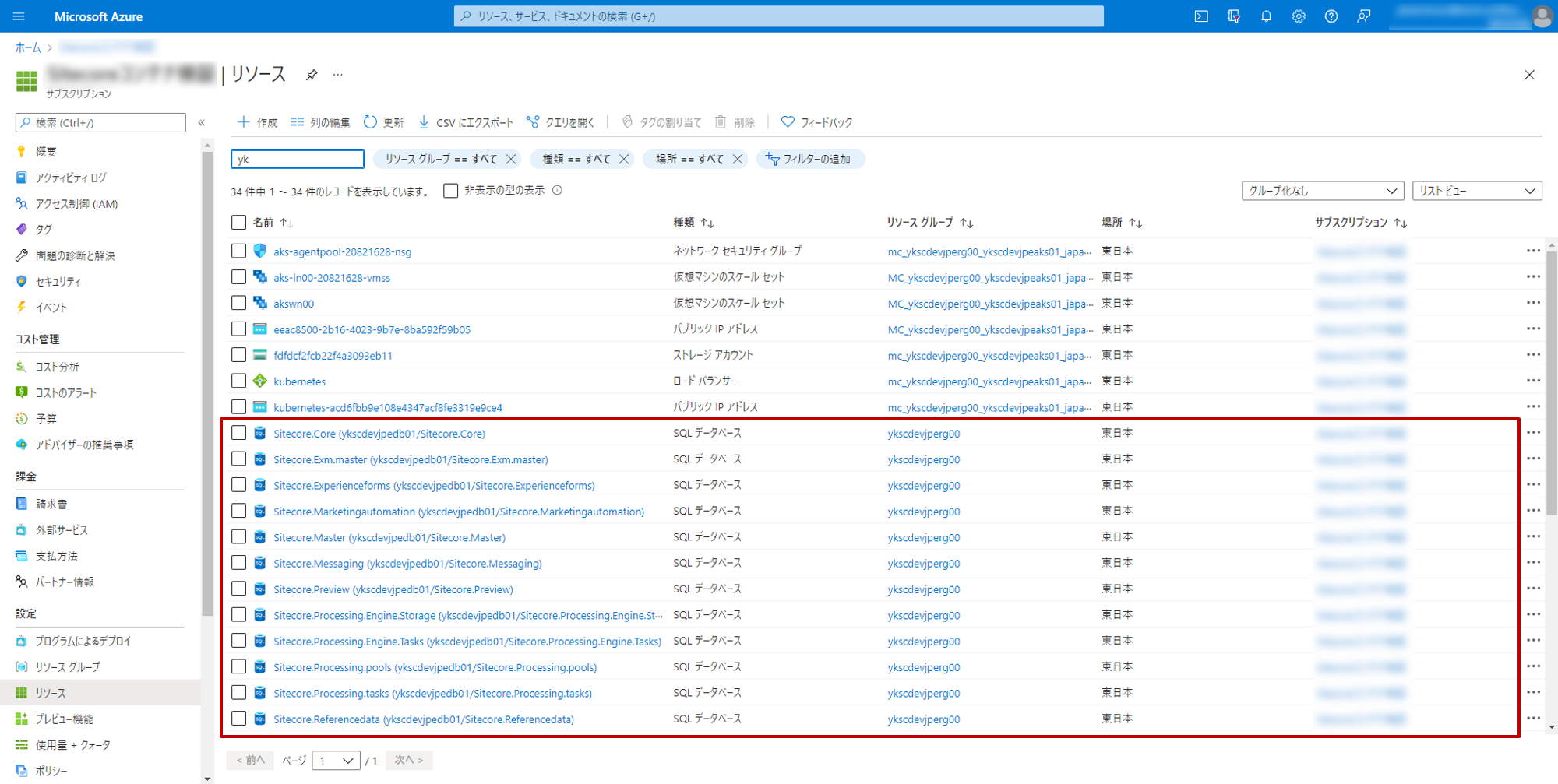Open the Azure portal hamburger menu
Image resolution: width=1558 pixels, height=784 pixels.
pyautogui.click(x=19, y=16)
